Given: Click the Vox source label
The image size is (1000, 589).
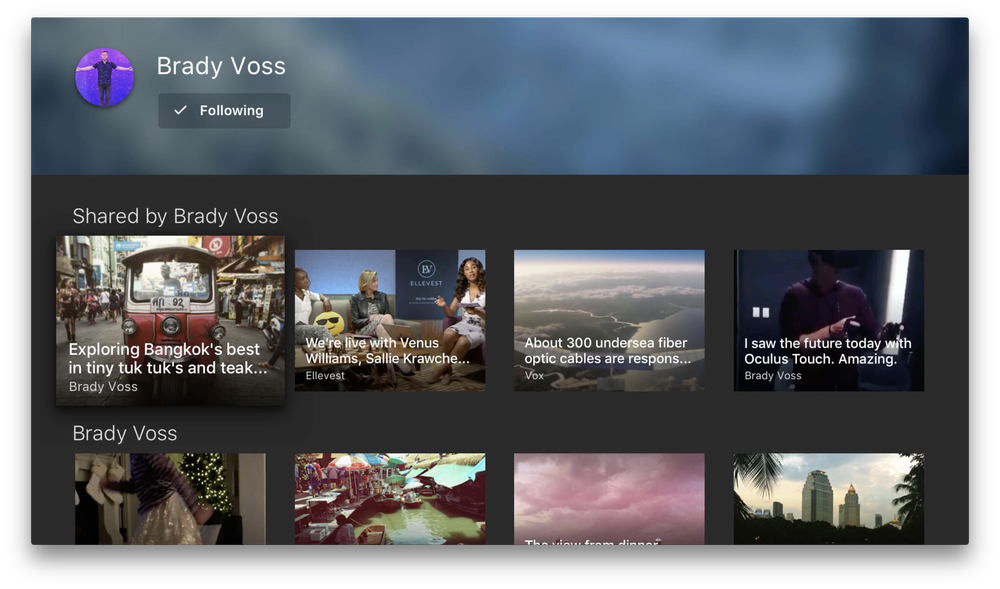Looking at the screenshot, I should click(534, 375).
